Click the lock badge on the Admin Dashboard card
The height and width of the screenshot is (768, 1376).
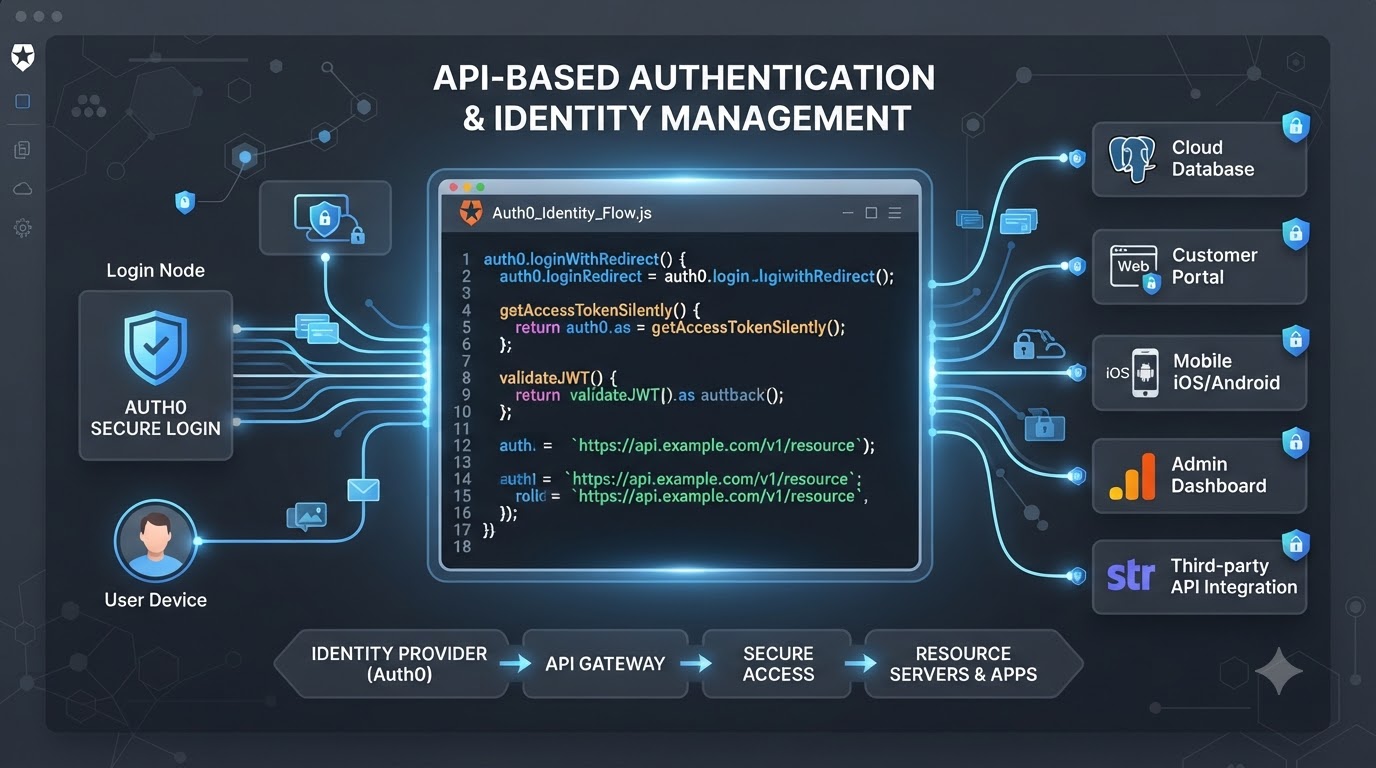point(1296,442)
